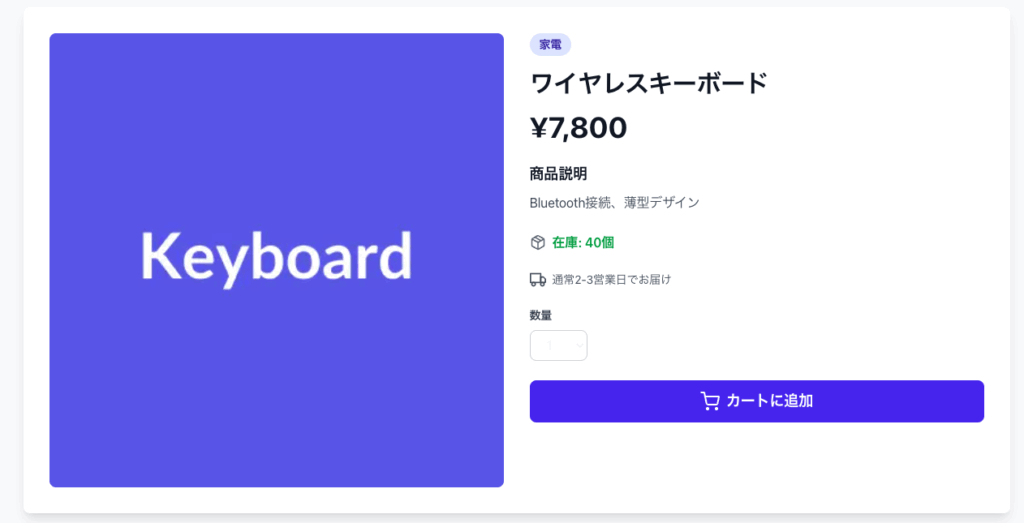1024x523 pixels.
Task: Click the 通常2-3営業日でお届け delivery text
Action: click(611, 279)
